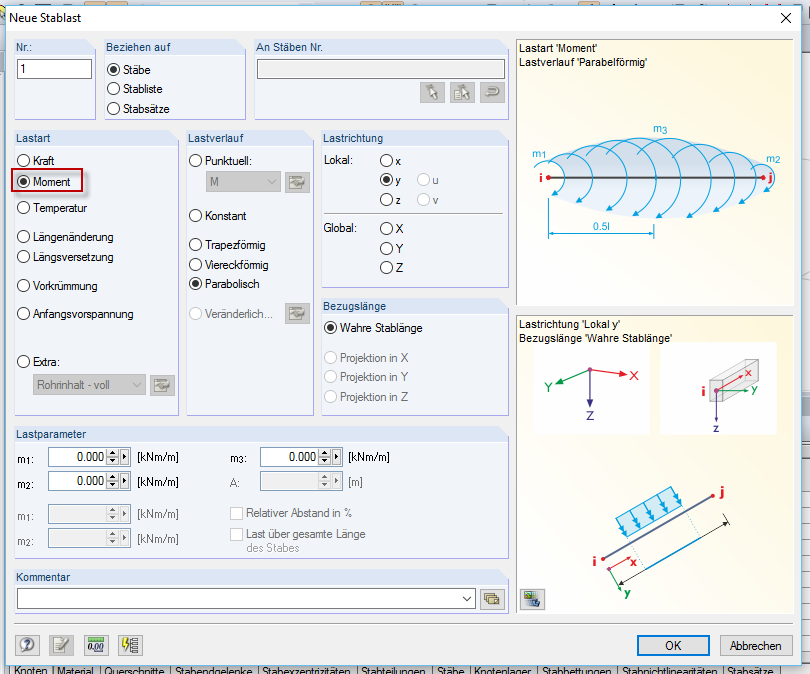This screenshot has width=810, height=674.
Task: Click the help icon at bottom left
Action: pyautogui.click(x=27, y=645)
